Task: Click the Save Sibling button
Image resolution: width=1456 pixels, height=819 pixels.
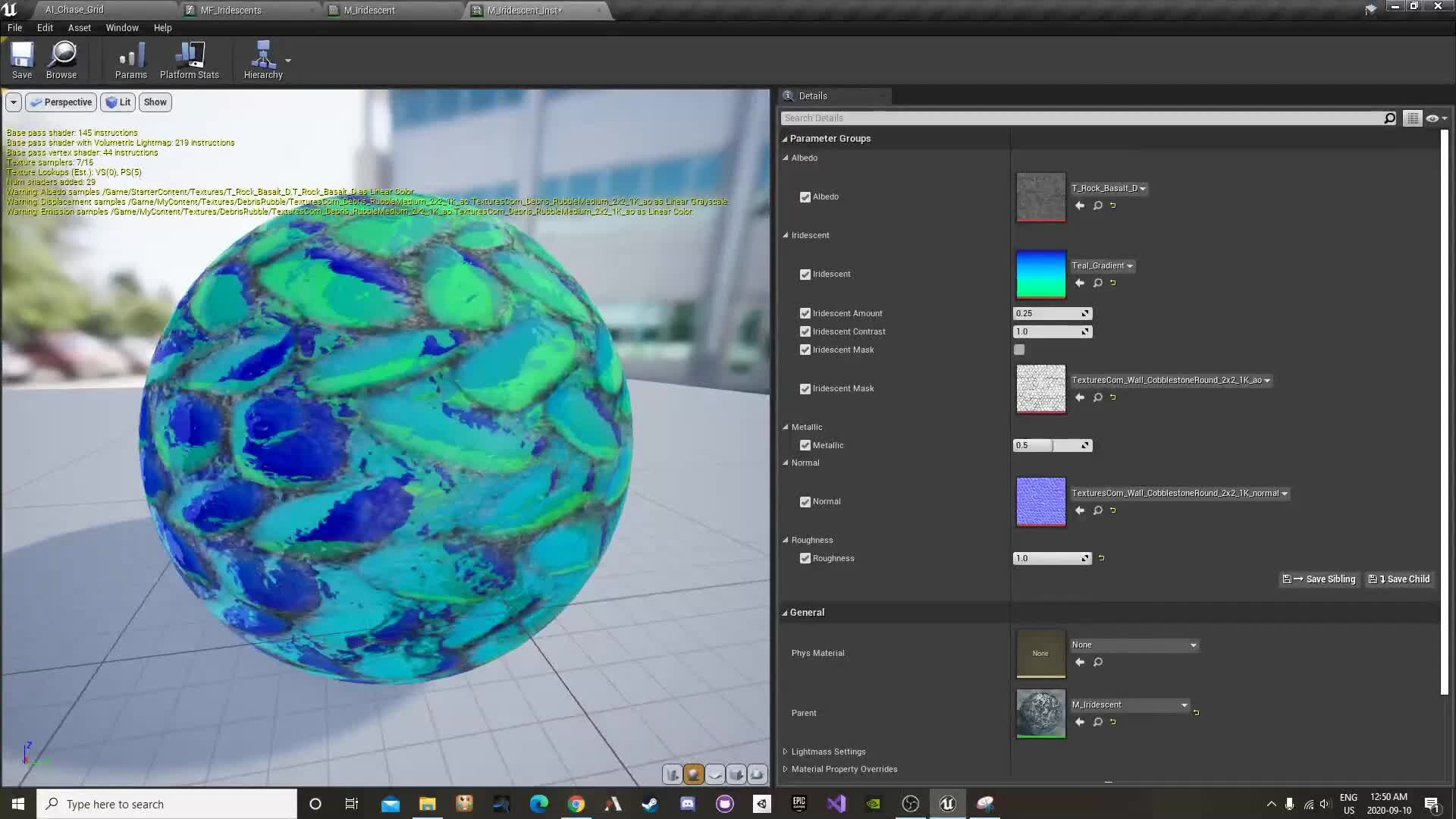Action: [x=1319, y=579]
